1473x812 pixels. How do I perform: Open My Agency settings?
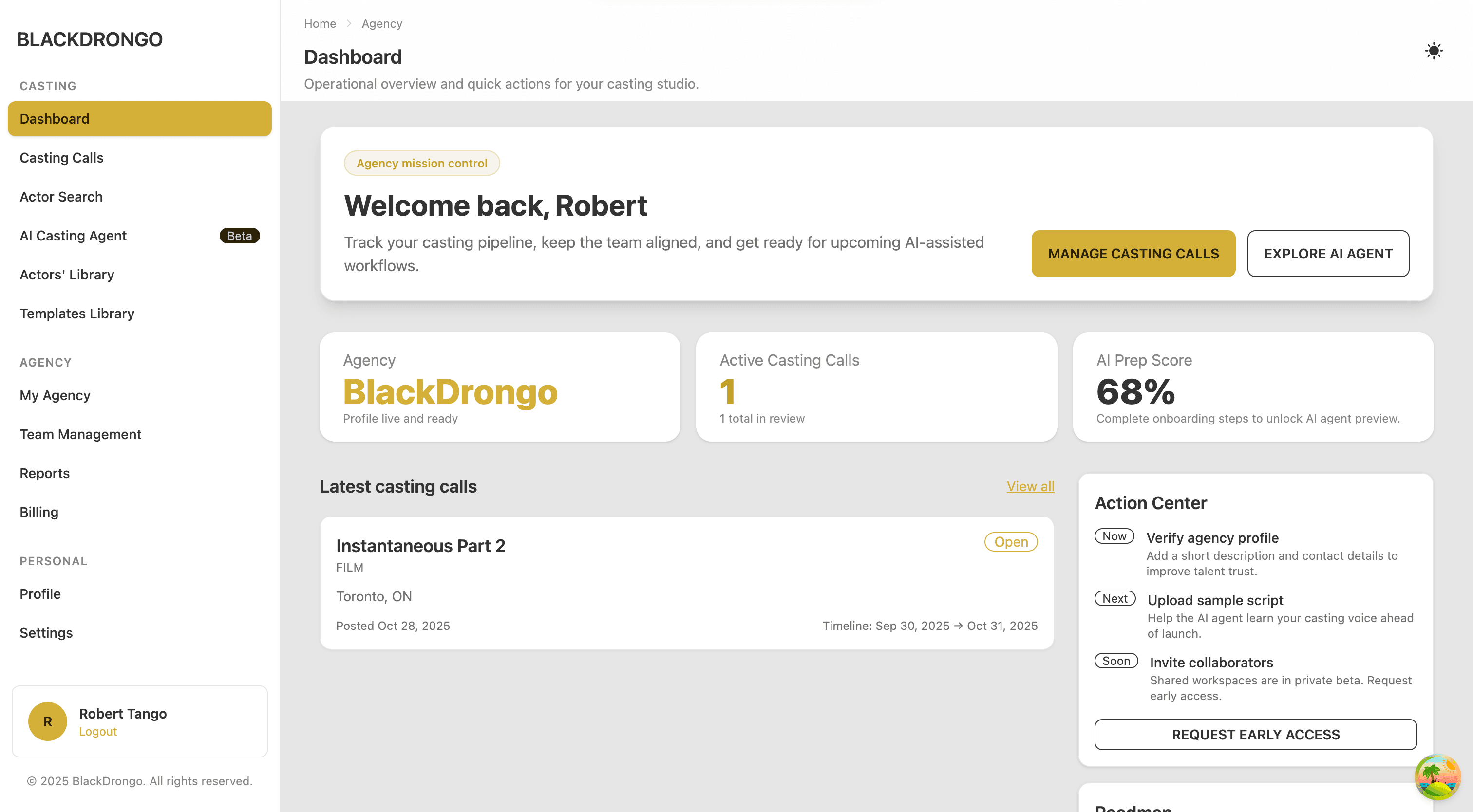coord(55,395)
